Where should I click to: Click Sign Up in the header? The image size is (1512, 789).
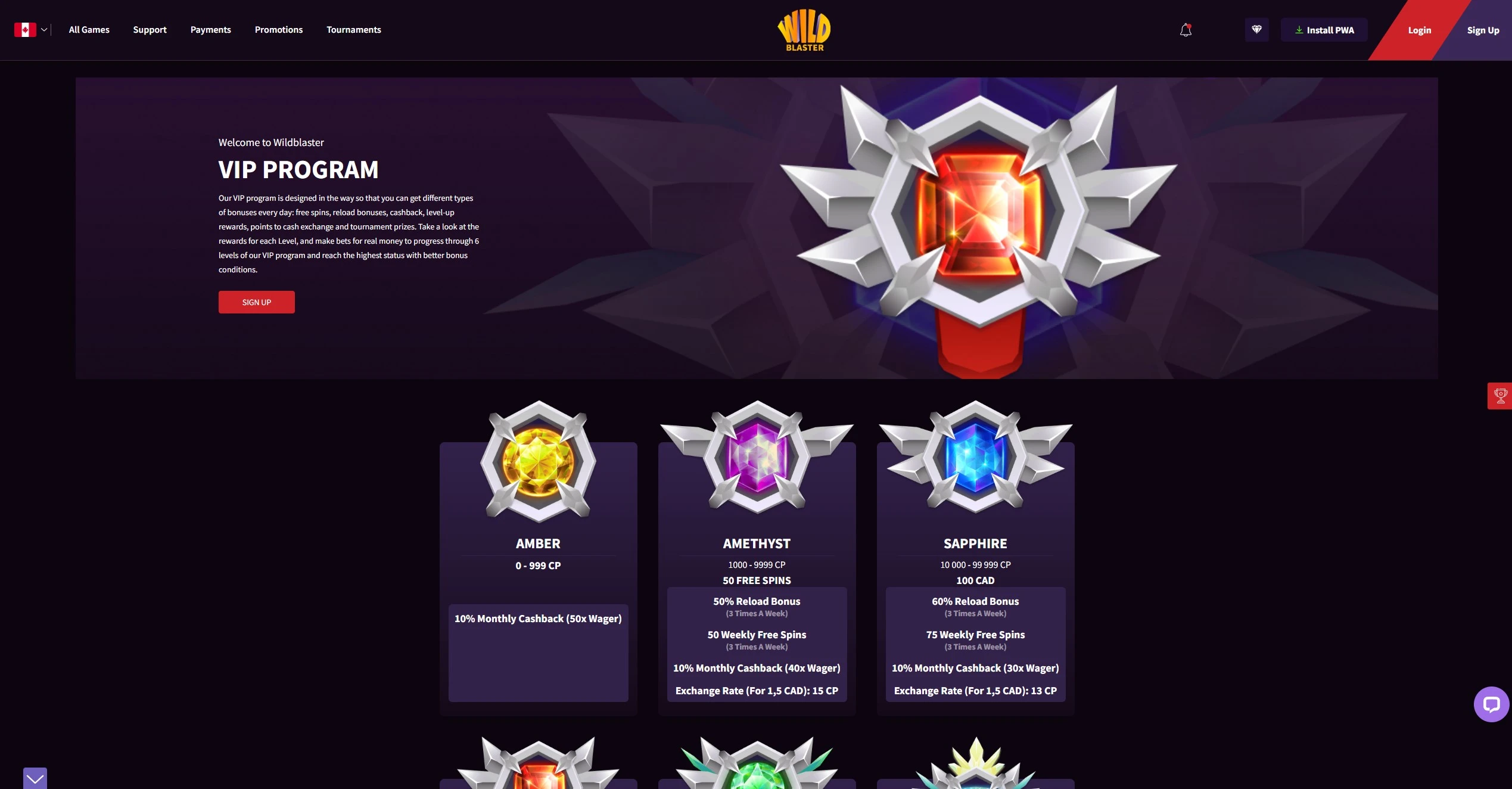pyautogui.click(x=1483, y=30)
